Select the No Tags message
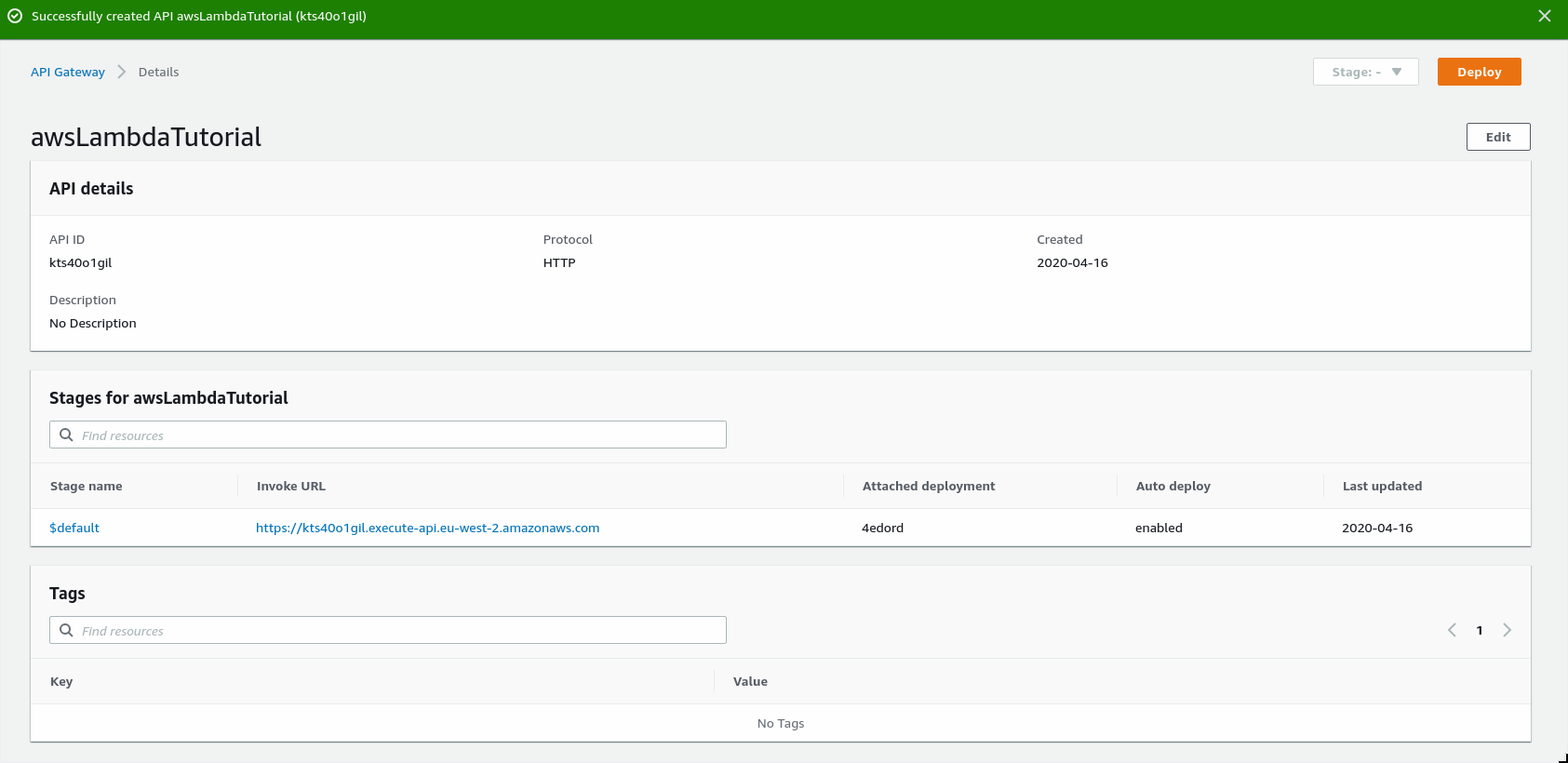Viewport: 1568px width, 763px height. 781,723
